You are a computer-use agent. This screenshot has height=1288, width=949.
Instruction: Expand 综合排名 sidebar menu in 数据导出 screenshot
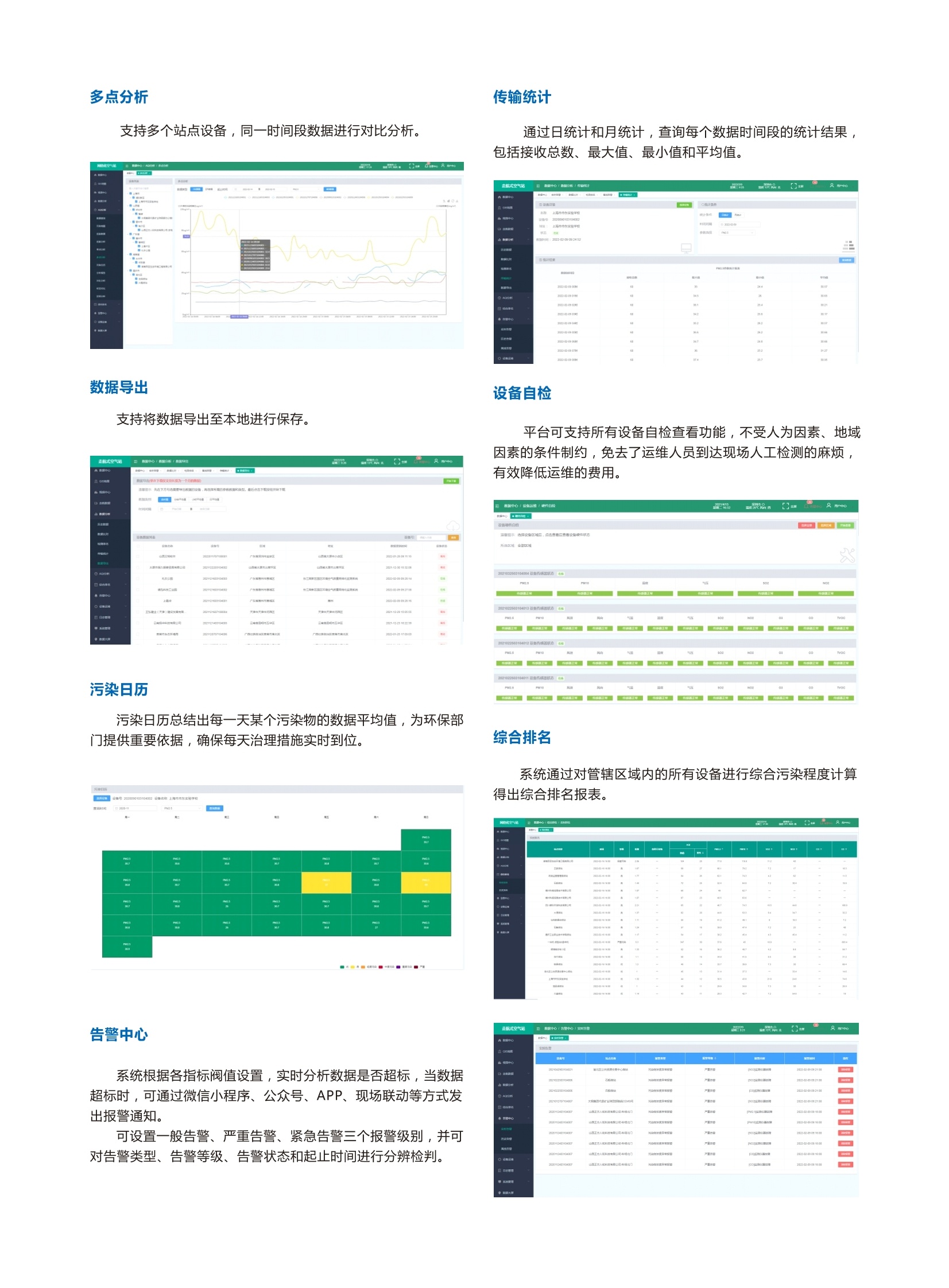coord(110,584)
